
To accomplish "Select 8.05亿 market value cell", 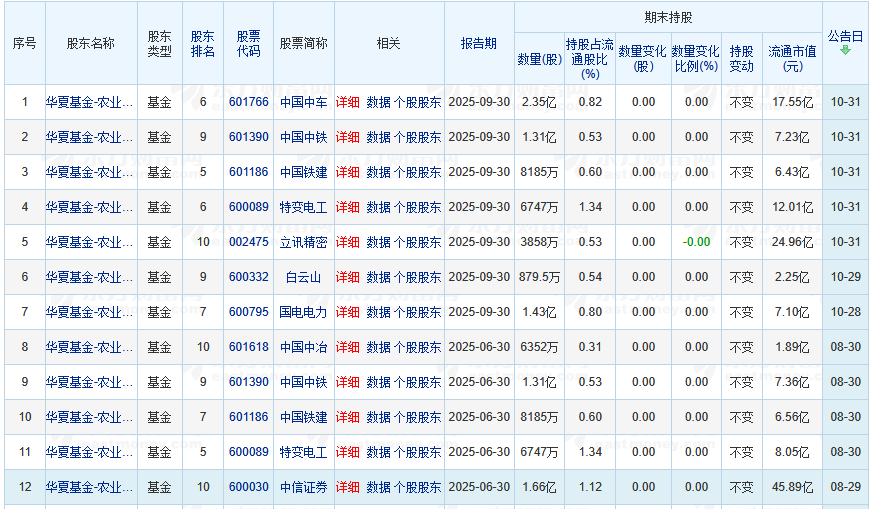I will 792,452.
